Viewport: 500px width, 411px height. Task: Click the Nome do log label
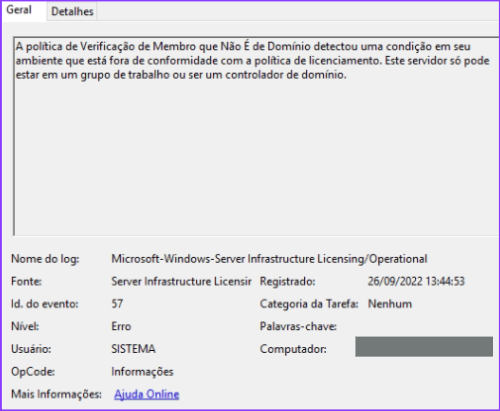point(45,259)
